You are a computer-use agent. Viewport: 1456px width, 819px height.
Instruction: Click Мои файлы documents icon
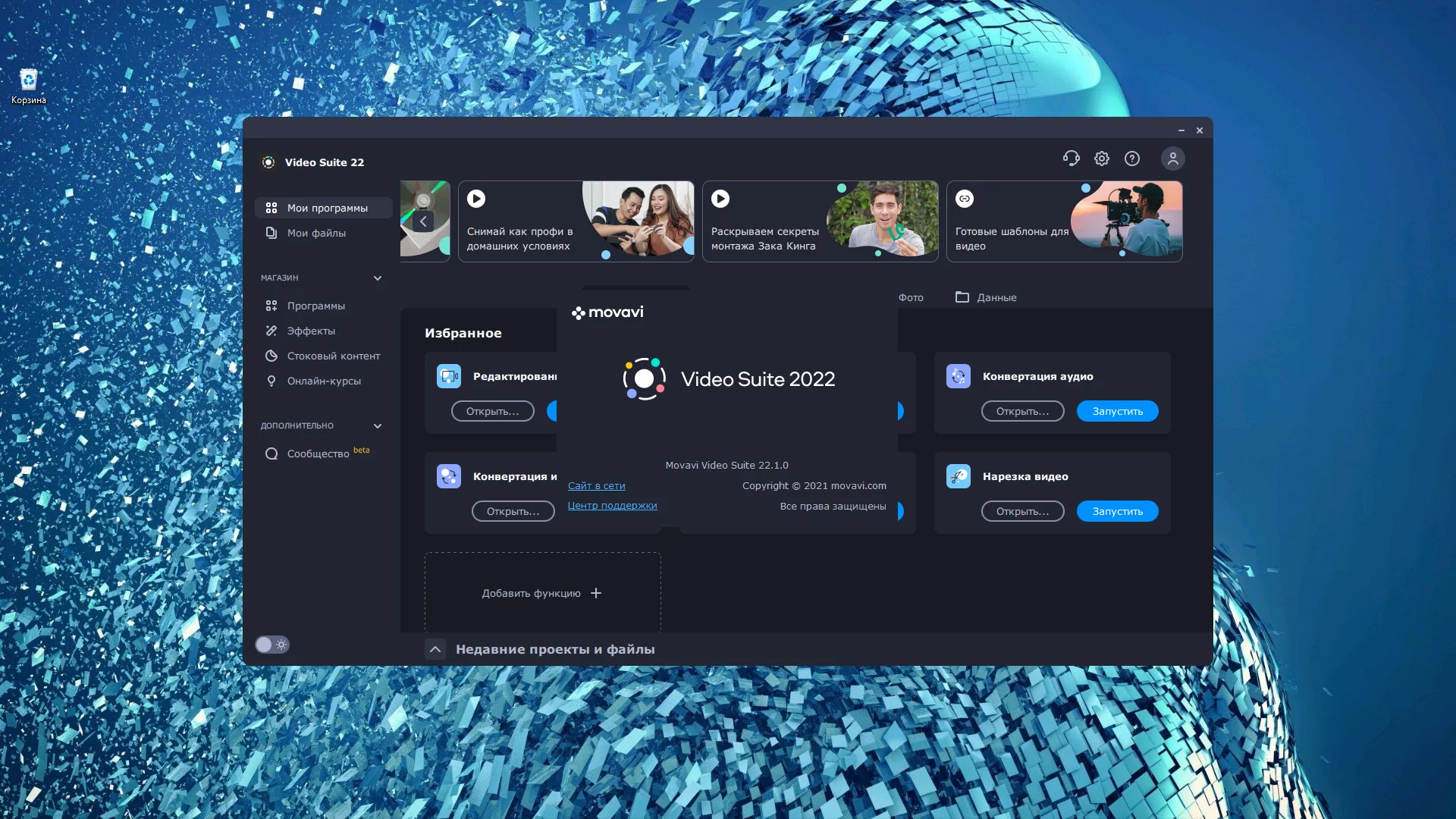[271, 233]
